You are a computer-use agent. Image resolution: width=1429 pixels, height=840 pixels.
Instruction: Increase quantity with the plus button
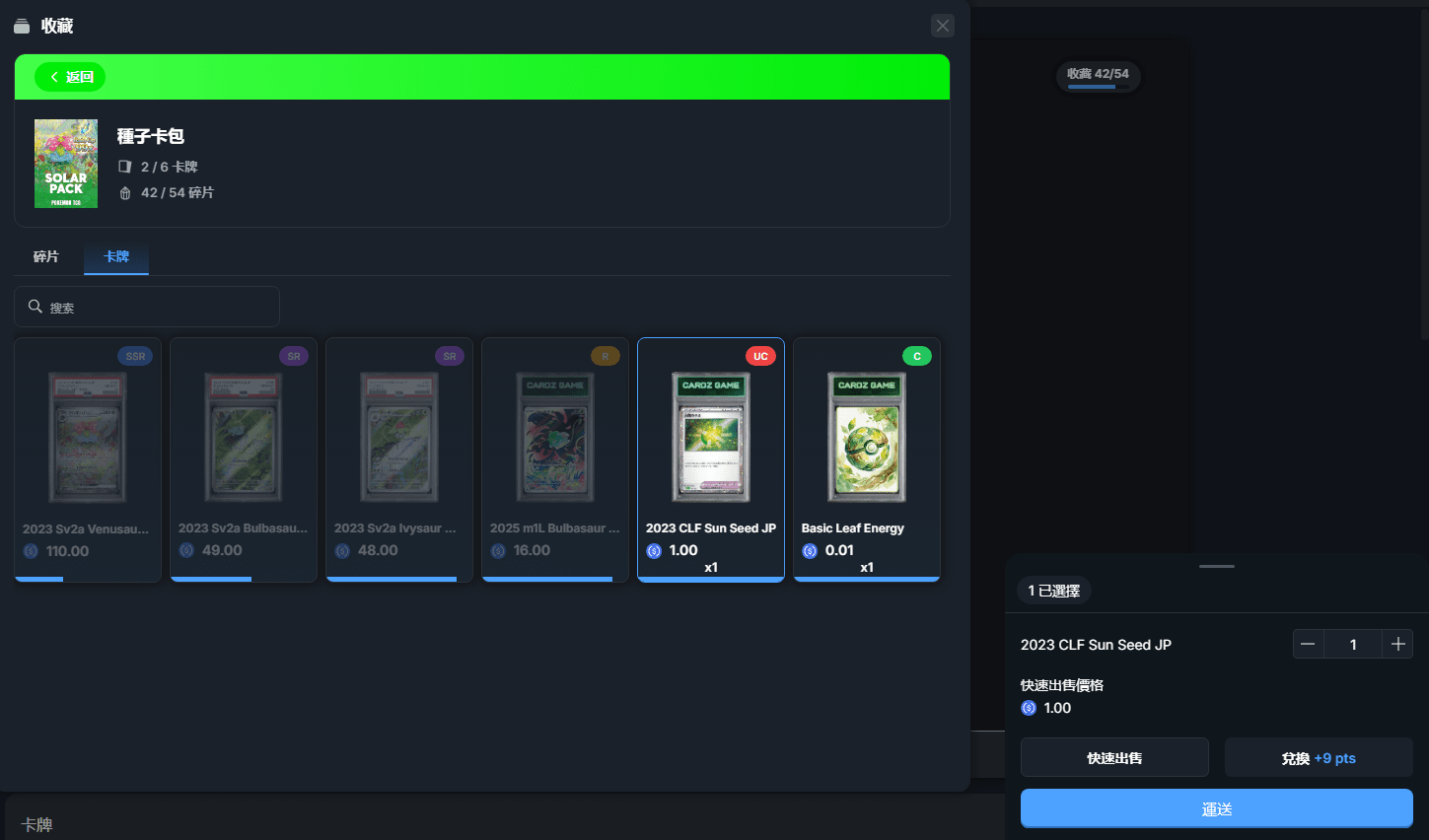(x=1397, y=644)
